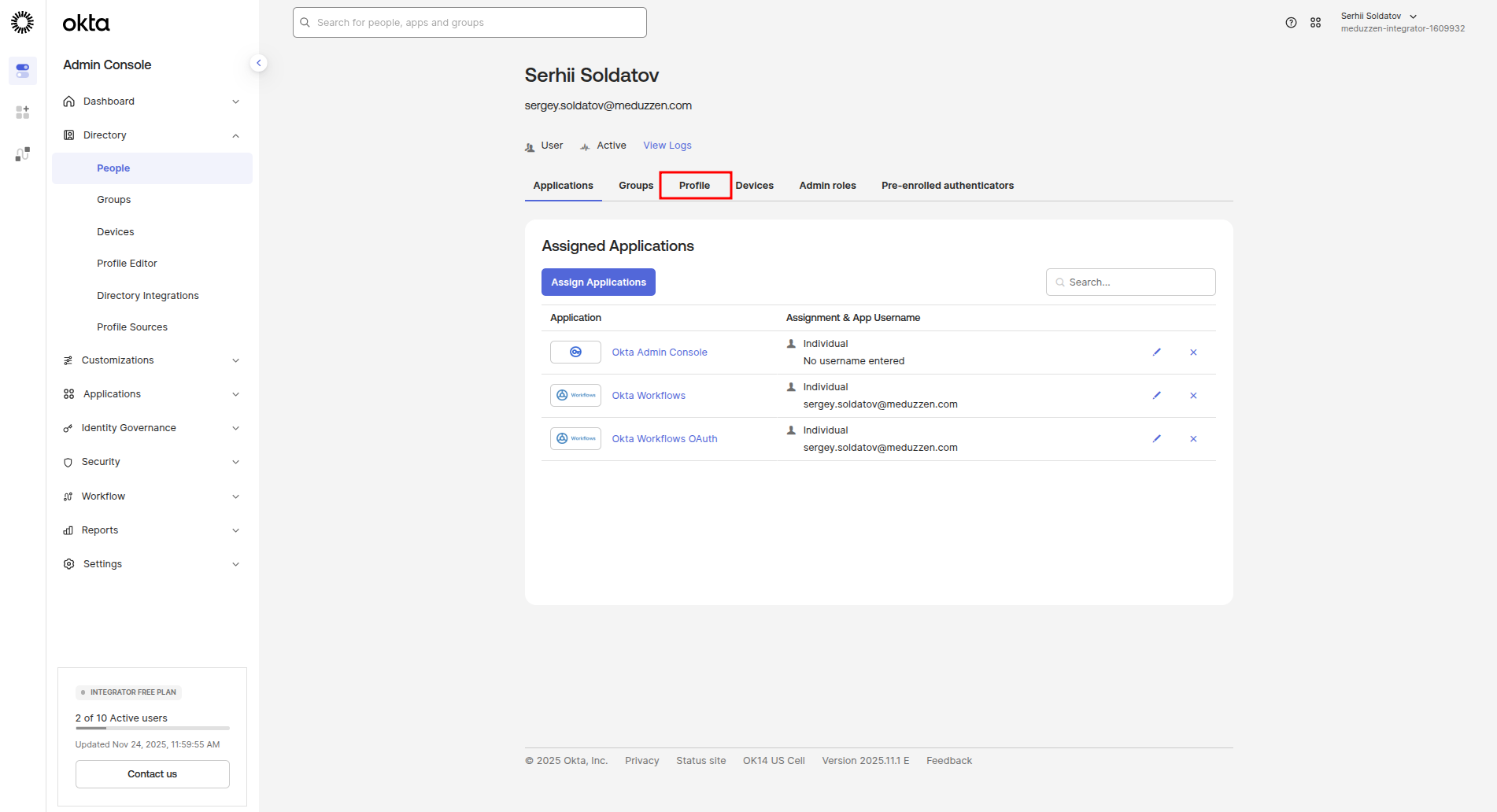Open the apps grid icon in header
The width and height of the screenshot is (1497, 812).
pos(1315,23)
